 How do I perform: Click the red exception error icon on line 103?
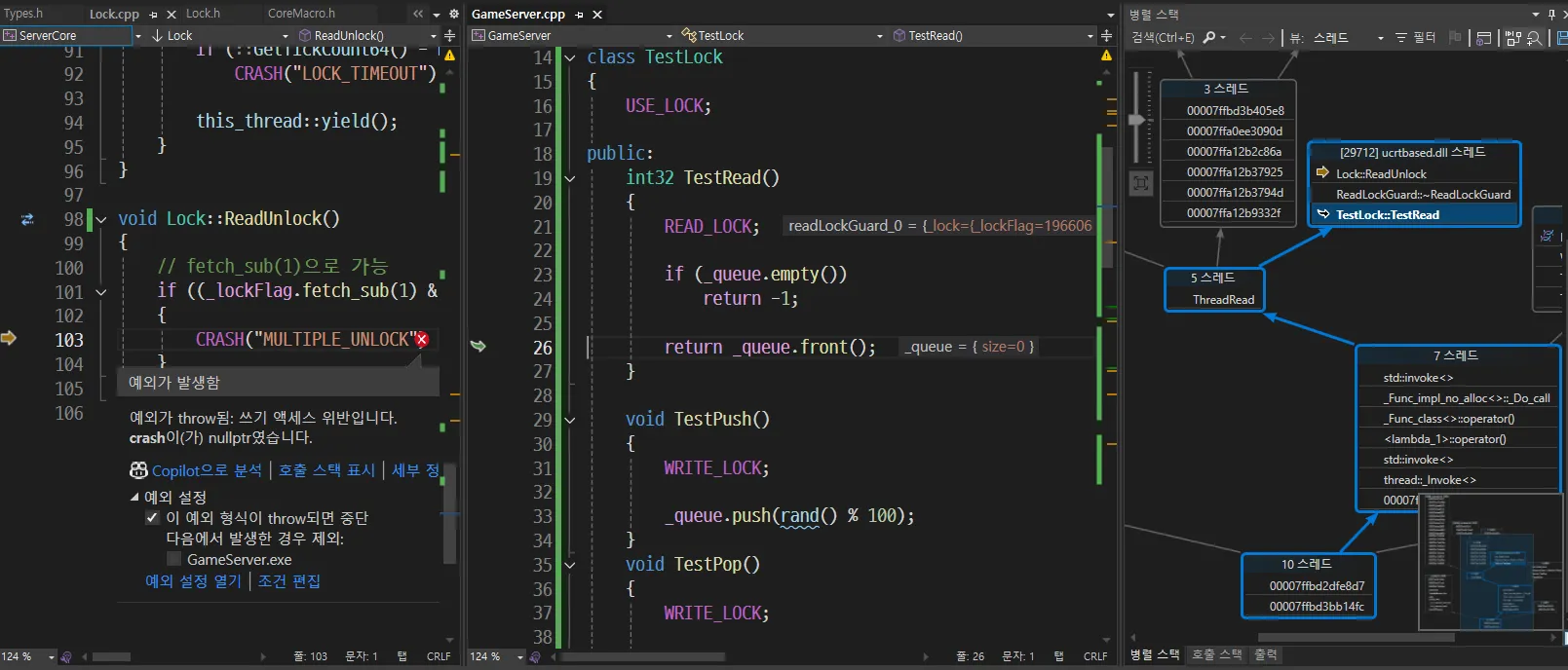[422, 339]
